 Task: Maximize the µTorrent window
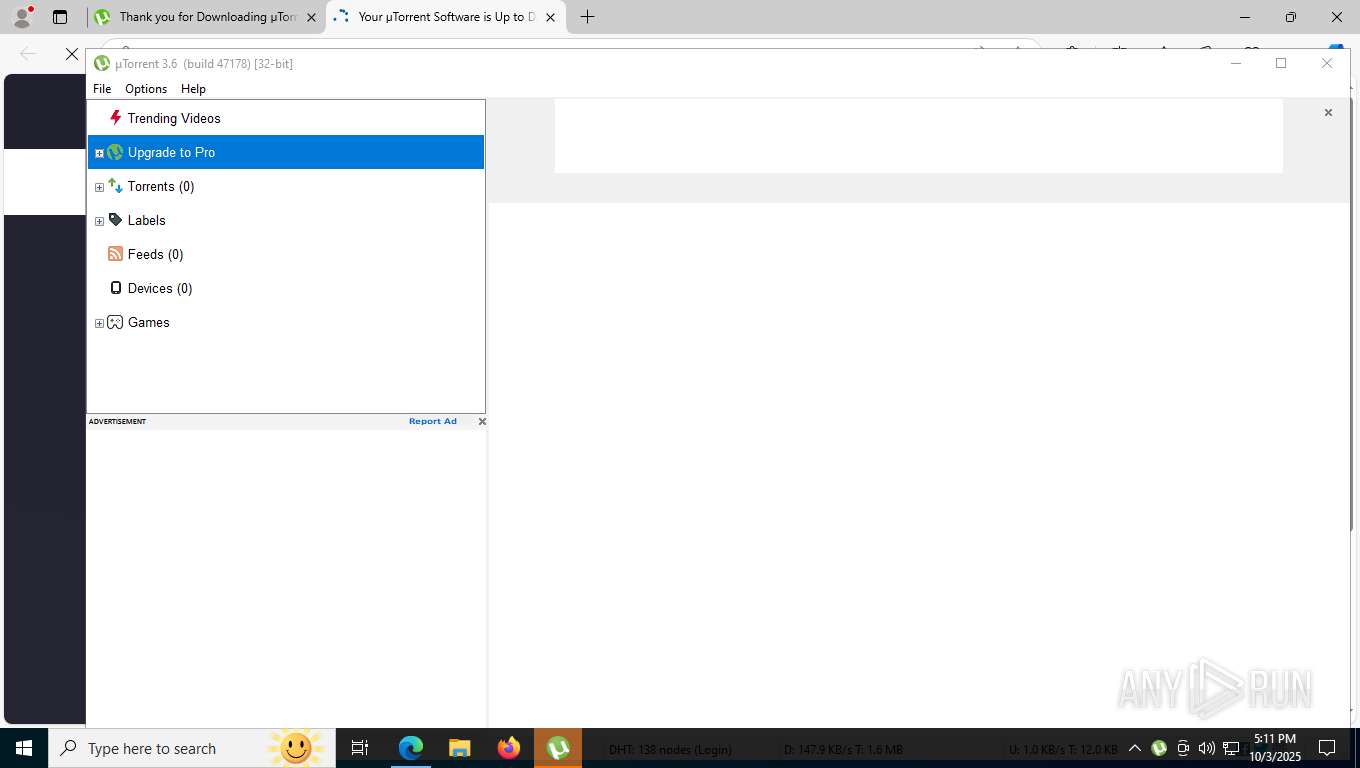coord(1281,63)
